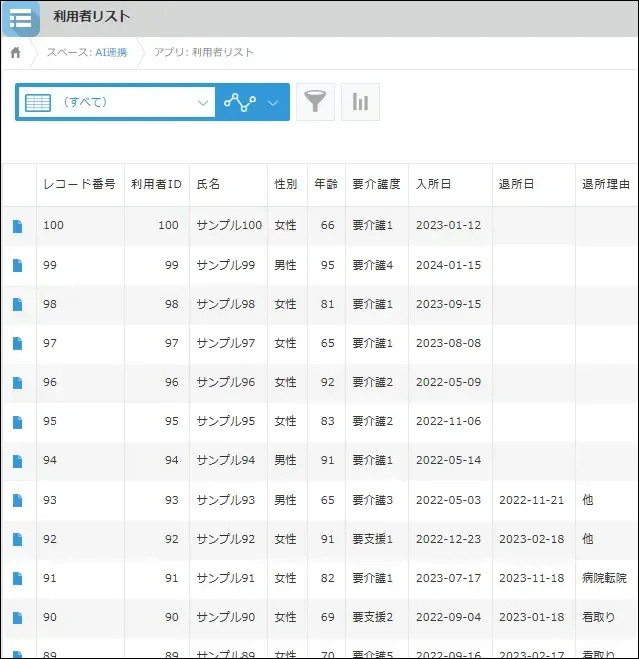
Task: Click the home icon in breadcrumb
Action: 15,53
